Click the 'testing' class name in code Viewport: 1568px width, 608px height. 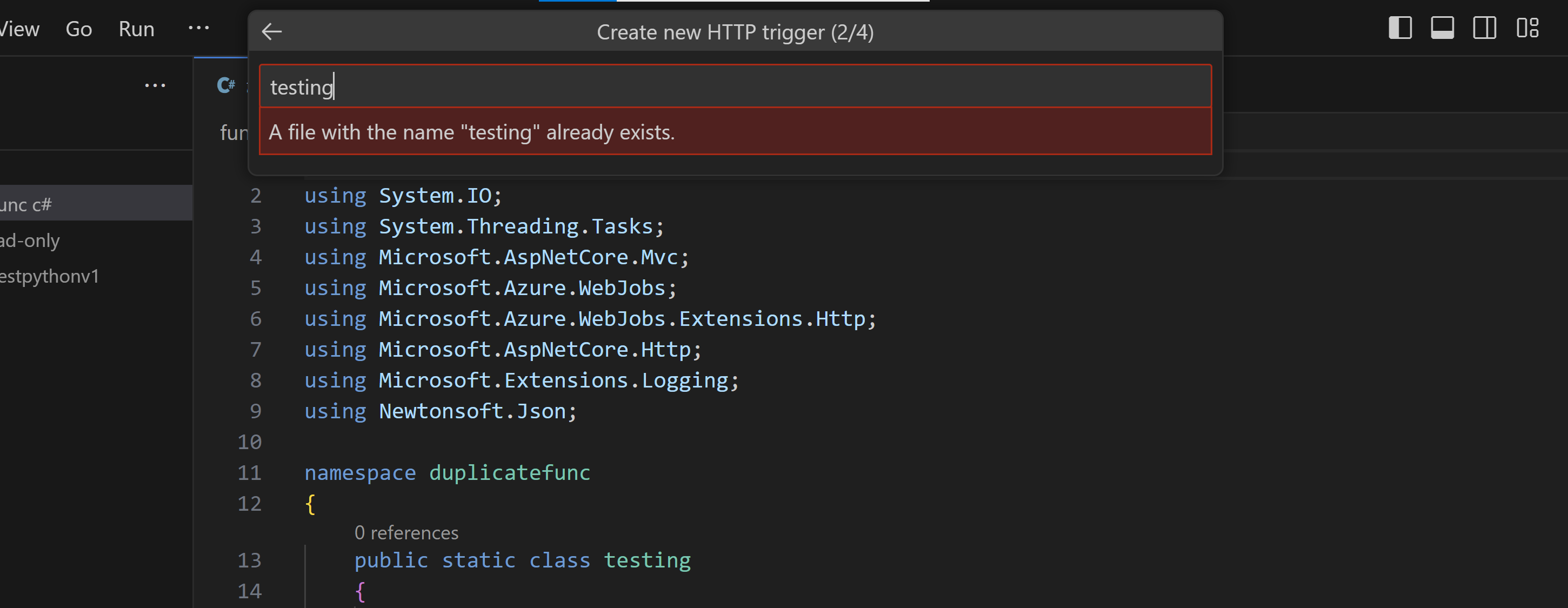[646, 560]
